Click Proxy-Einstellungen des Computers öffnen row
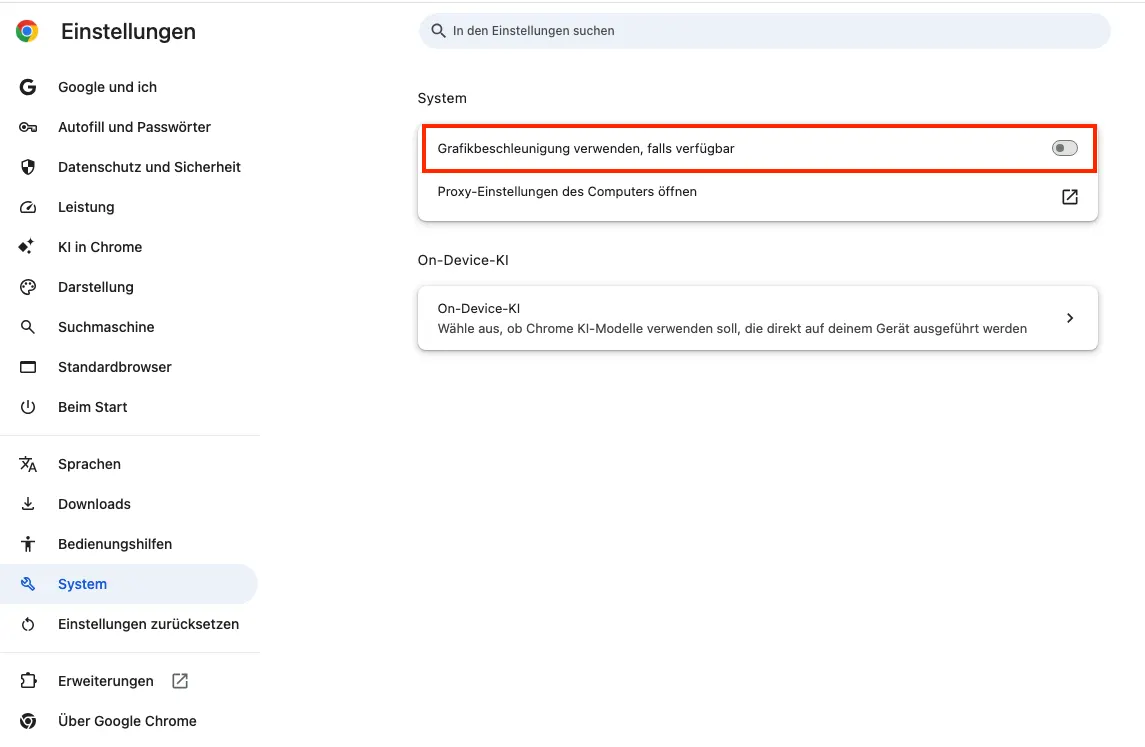 pyautogui.click(x=757, y=196)
